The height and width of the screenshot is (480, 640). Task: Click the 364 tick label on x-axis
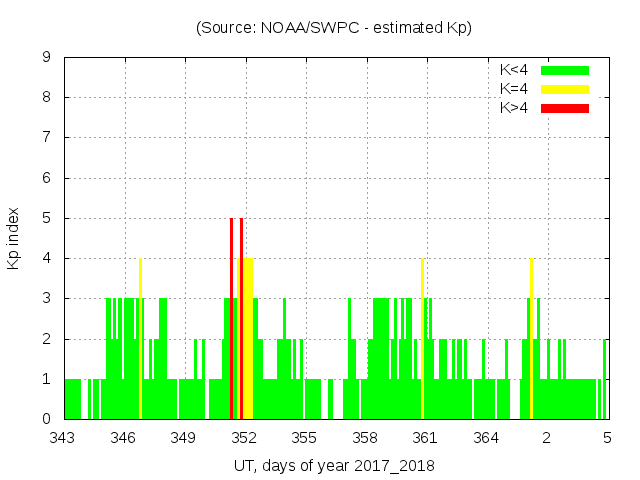[485, 437]
